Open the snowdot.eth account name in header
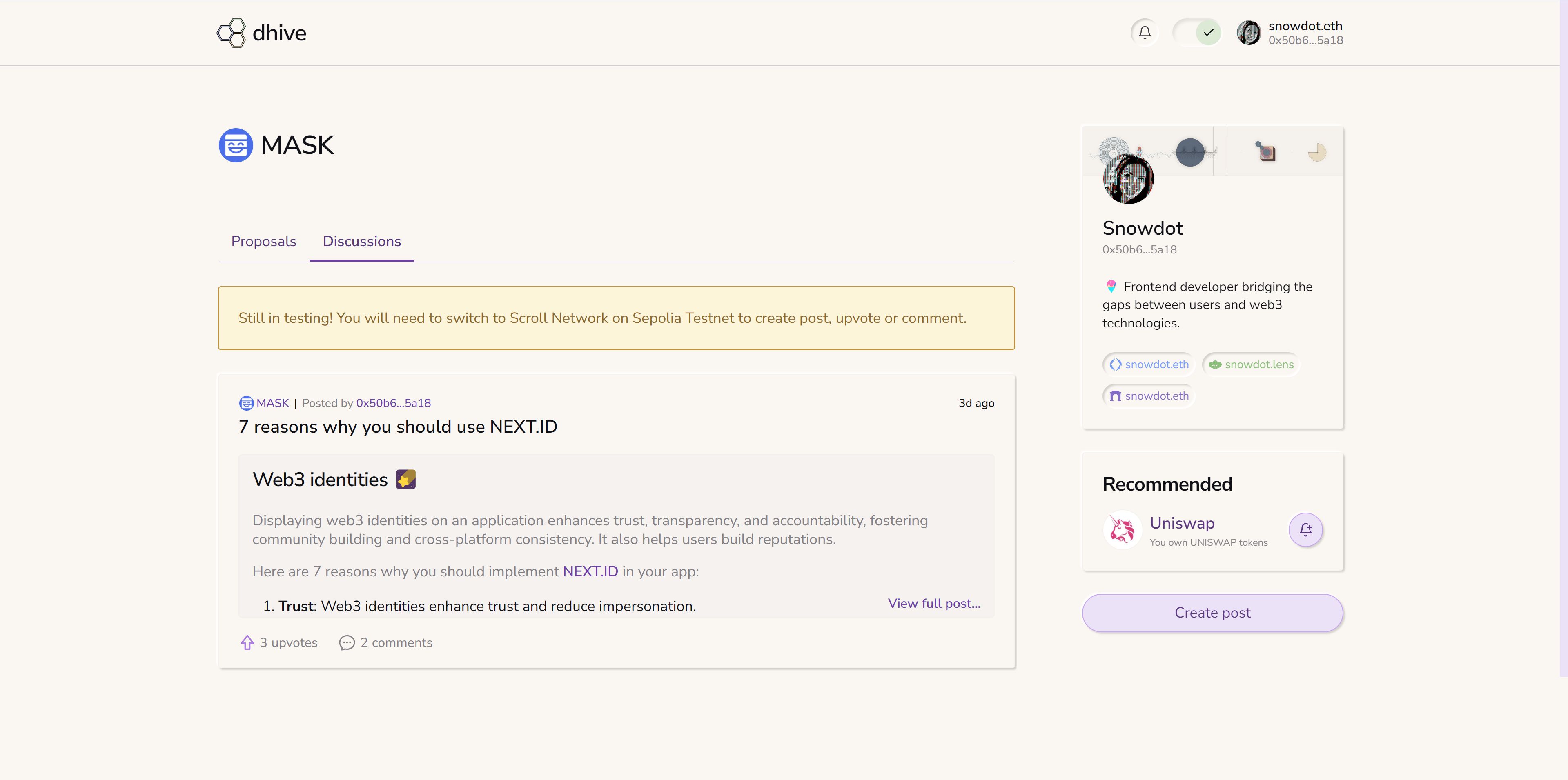Screen dimensions: 1568x780 click(x=1305, y=26)
